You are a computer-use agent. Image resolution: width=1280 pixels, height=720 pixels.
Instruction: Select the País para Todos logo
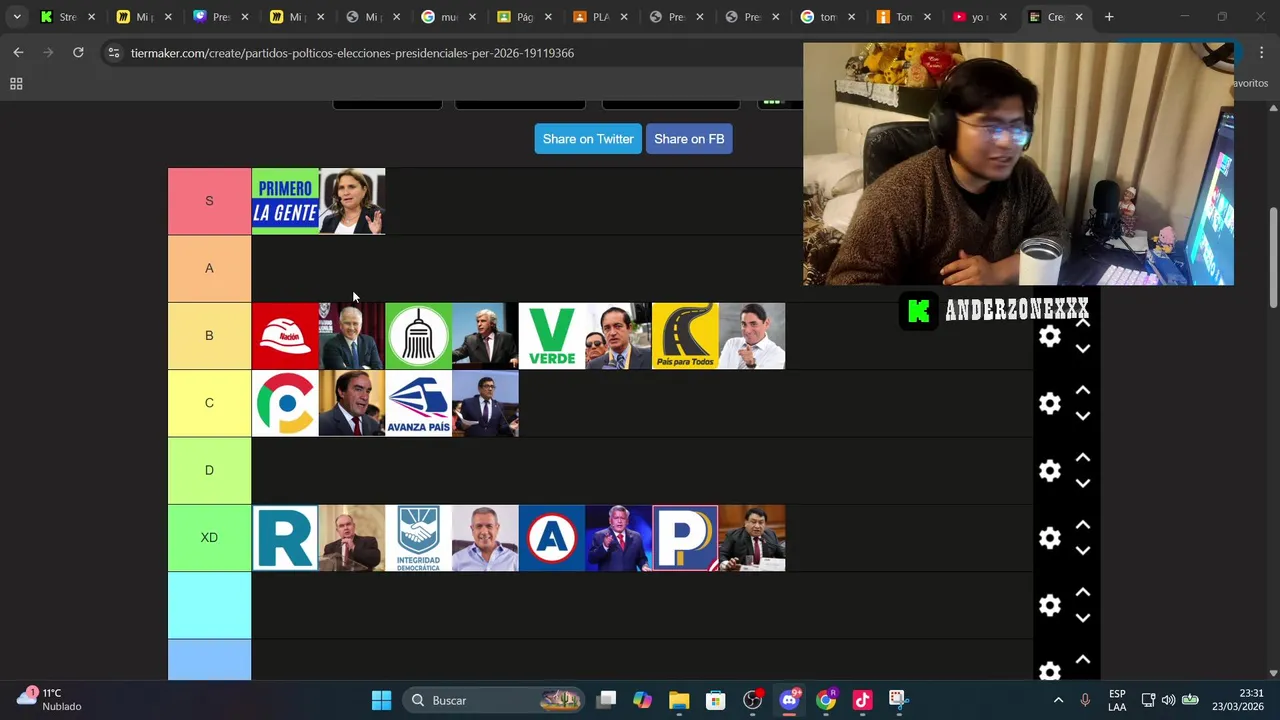(x=685, y=336)
